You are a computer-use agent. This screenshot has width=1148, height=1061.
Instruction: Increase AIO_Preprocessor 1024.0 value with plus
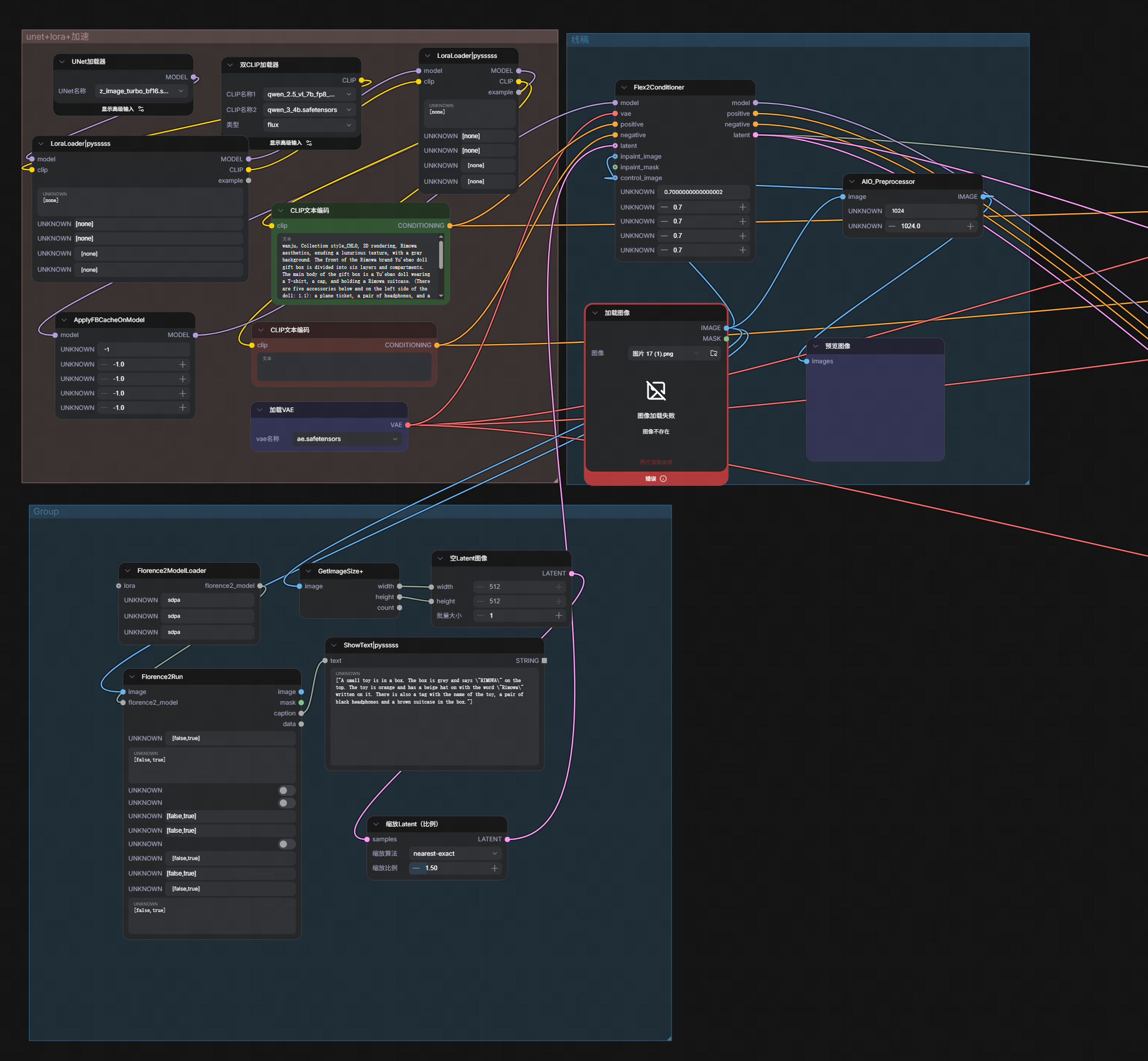tap(970, 226)
